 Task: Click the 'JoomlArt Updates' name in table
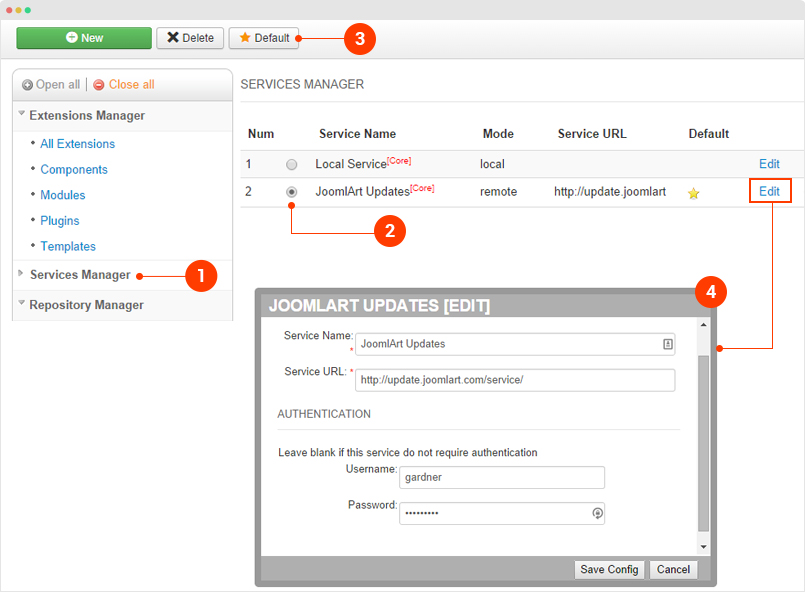point(362,192)
